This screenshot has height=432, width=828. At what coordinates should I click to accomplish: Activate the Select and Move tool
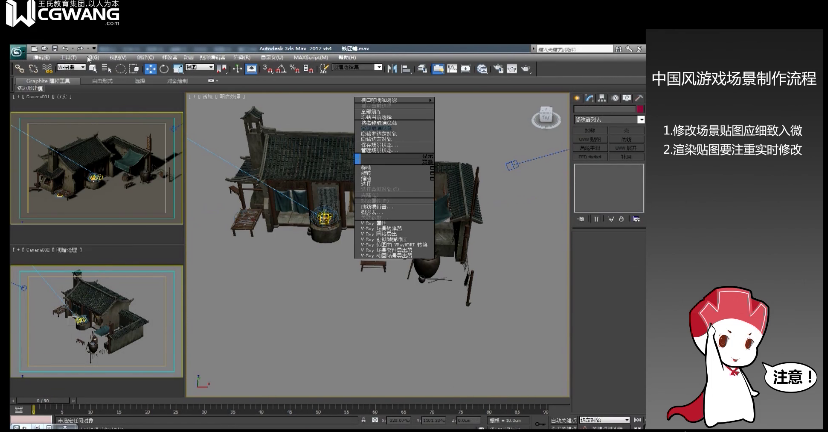coord(151,69)
